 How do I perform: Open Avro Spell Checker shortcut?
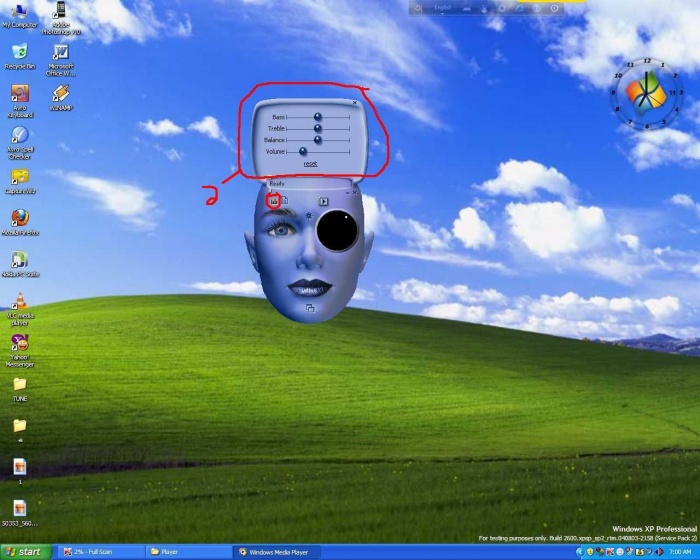pyautogui.click(x=20, y=143)
